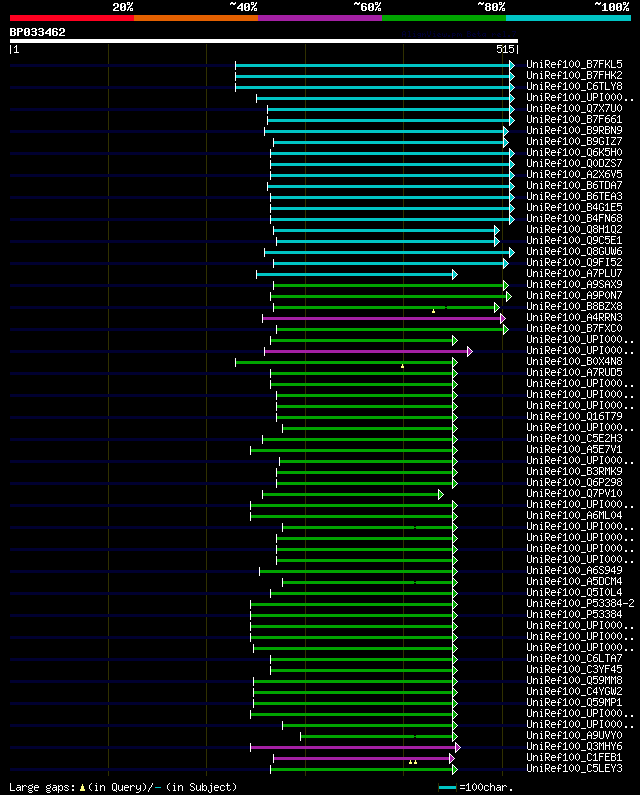This screenshot has height=795, width=640.
Task: Select UniRef100_A6ML04 entry
Action: click(574, 516)
